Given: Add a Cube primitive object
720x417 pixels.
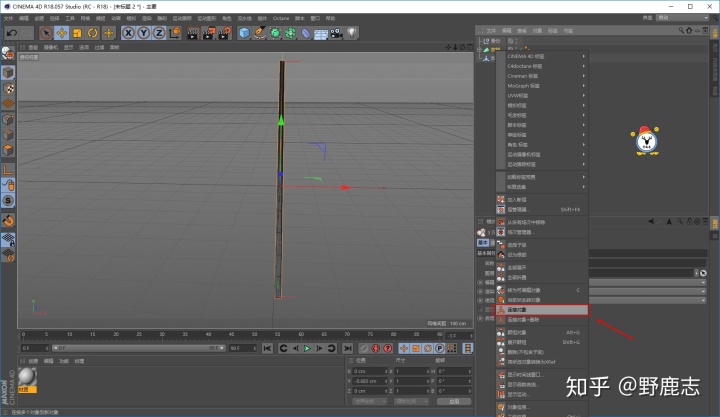Looking at the screenshot, I should (x=244, y=33).
